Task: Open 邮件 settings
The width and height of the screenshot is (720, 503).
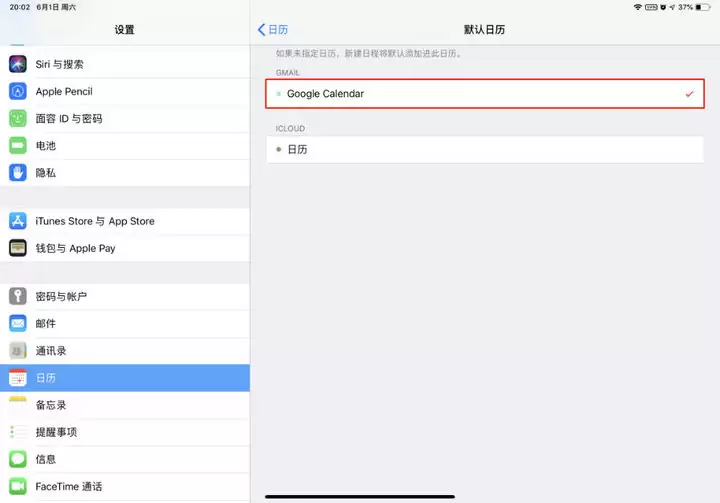Action: tap(125, 323)
